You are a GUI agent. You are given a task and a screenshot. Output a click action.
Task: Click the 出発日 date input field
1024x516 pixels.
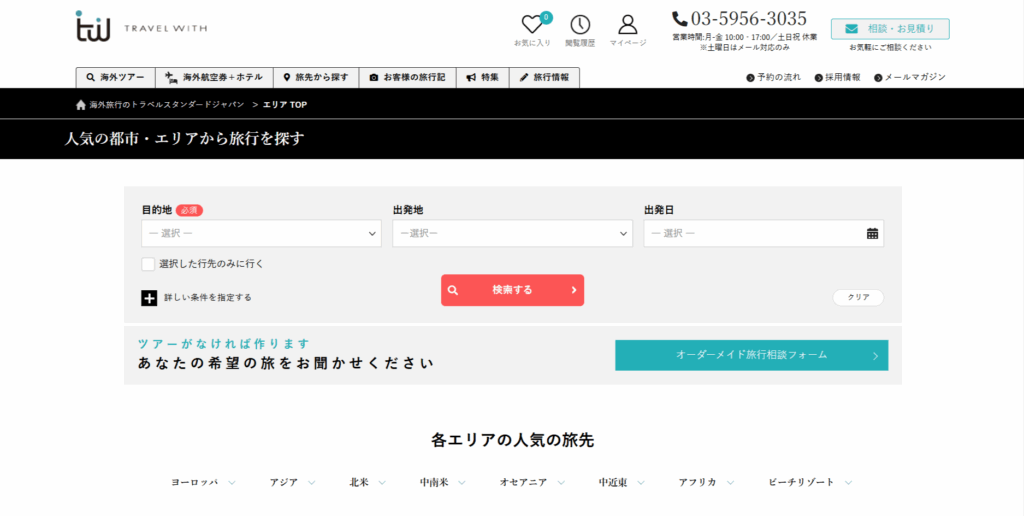753,234
